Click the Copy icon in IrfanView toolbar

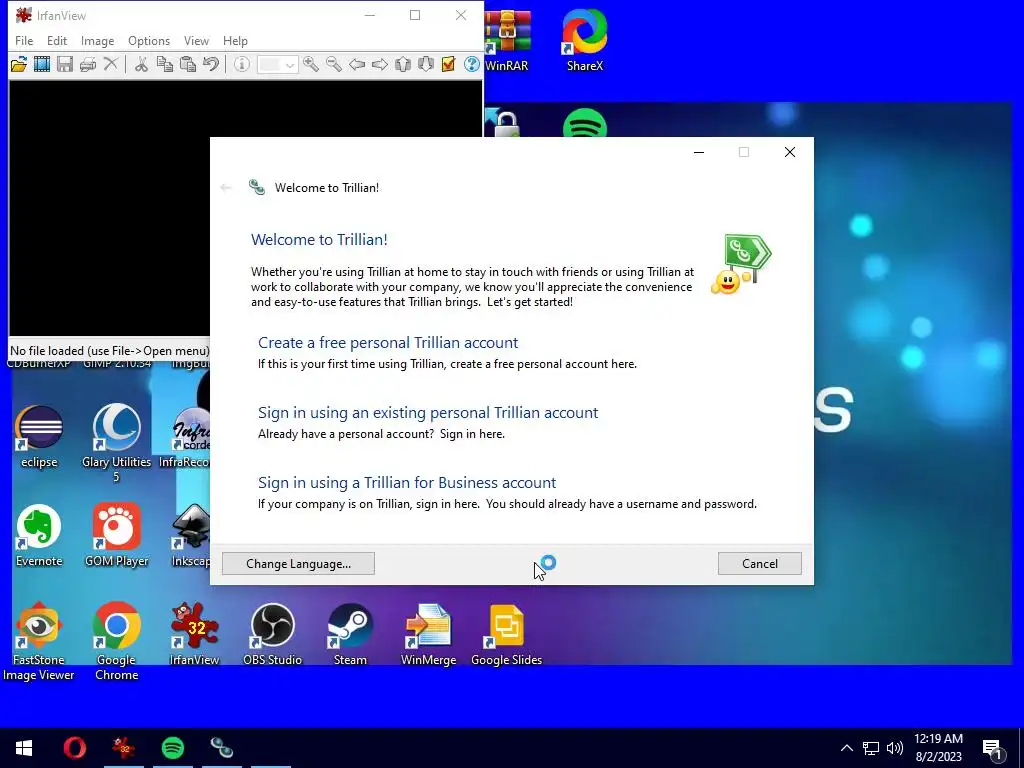165,64
